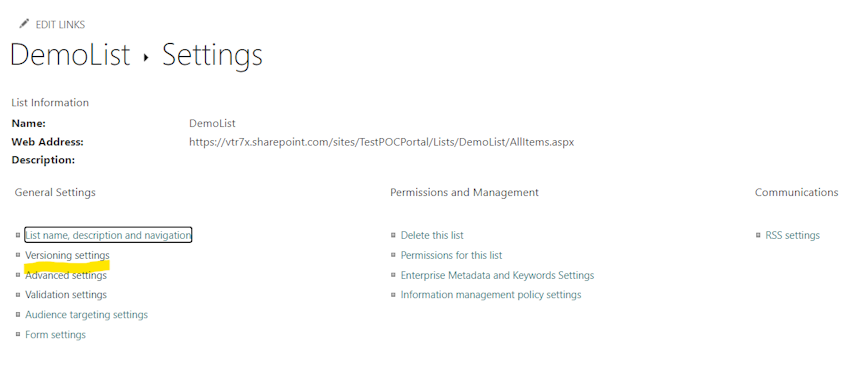Screen dimensions: 850x370
Task: Click the pencil icon beside EDIT LINKS
Action: (24, 24)
